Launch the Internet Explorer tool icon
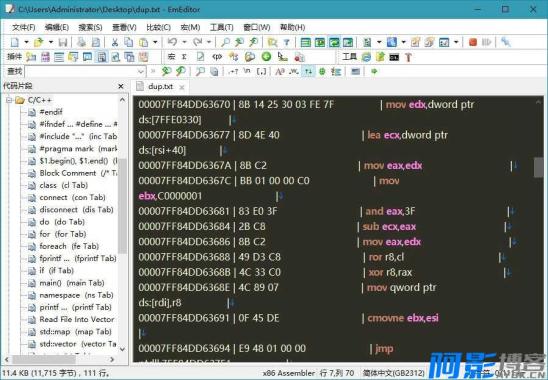Screen dimensions: 548x380 pos(366,57)
